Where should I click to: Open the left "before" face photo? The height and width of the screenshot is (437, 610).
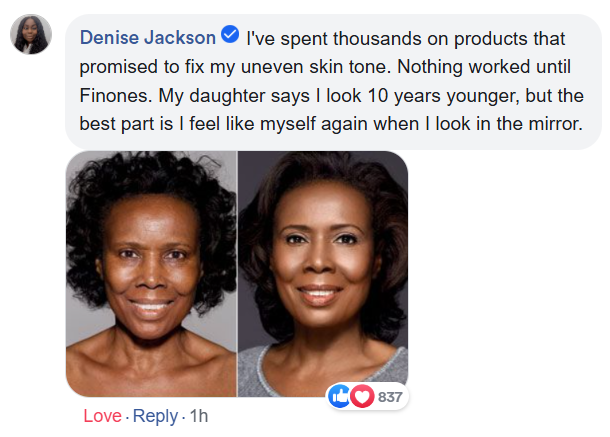tap(151, 274)
